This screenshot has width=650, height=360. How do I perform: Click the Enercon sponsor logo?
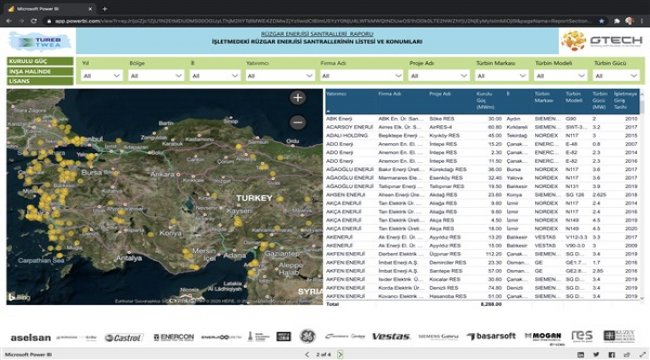coord(174,337)
